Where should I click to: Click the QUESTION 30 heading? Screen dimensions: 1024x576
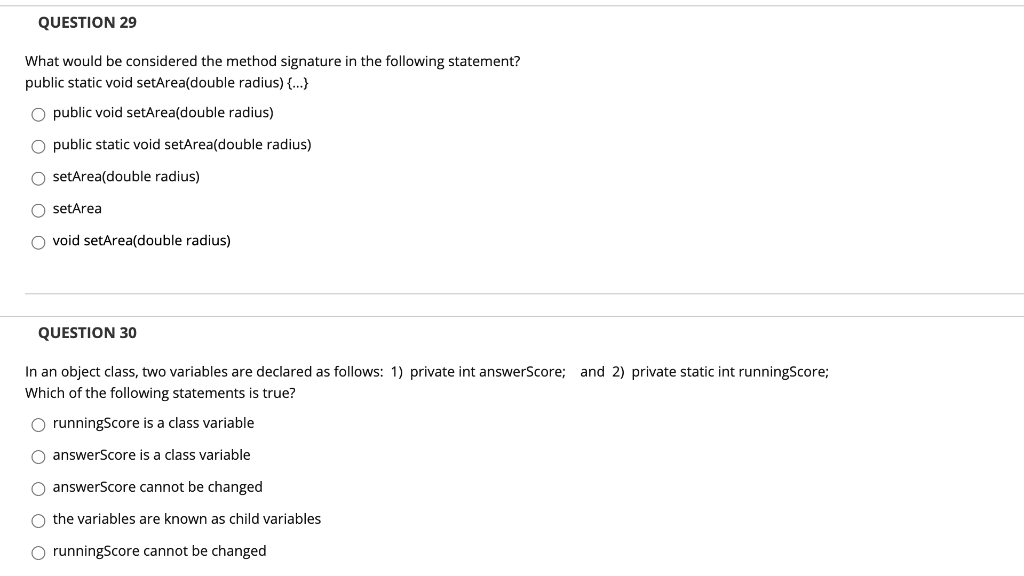pyautogui.click(x=88, y=333)
